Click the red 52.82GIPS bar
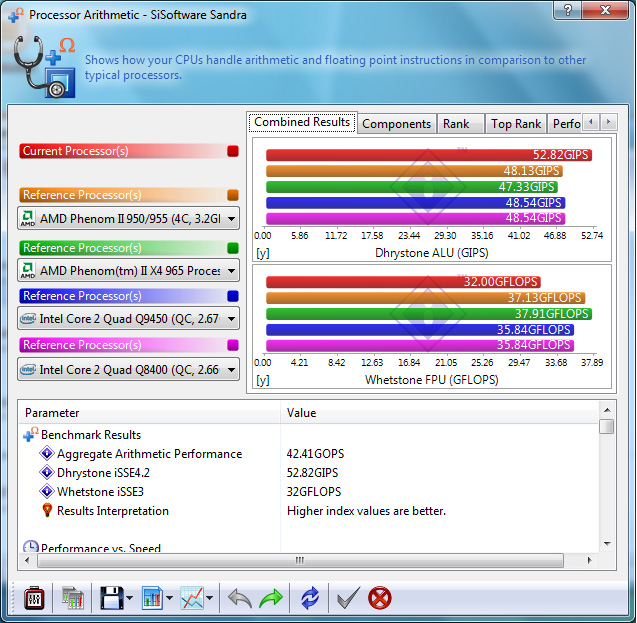The width and height of the screenshot is (637, 623). pos(429,155)
